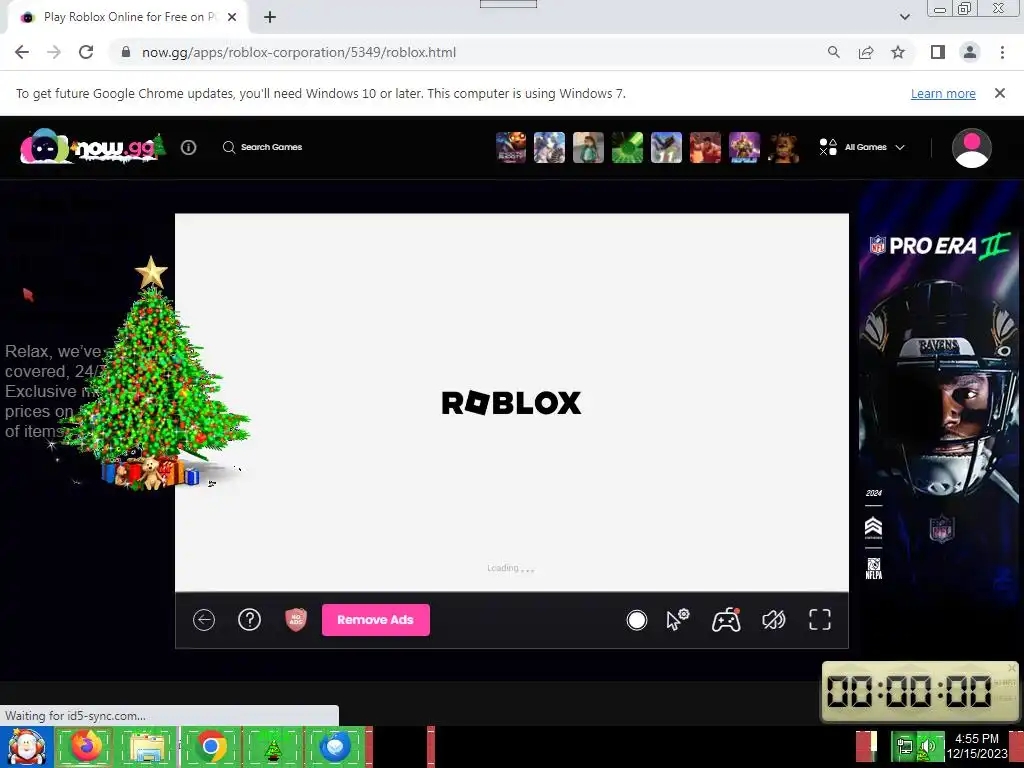Open the Freddy bear game thumbnail
Image resolution: width=1024 pixels, height=768 pixels.
coord(783,147)
